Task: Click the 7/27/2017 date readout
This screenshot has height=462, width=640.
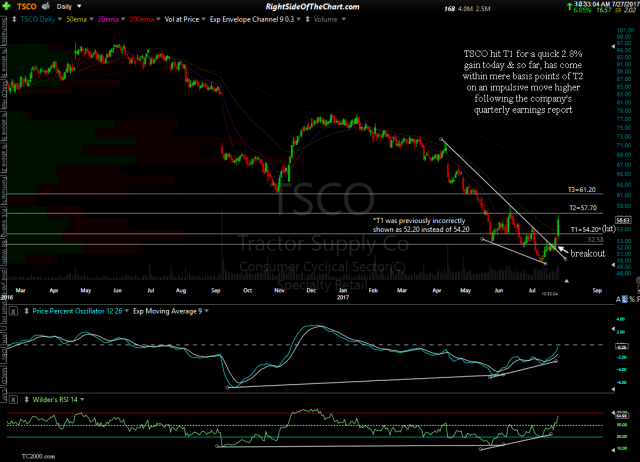Action: point(626,4)
